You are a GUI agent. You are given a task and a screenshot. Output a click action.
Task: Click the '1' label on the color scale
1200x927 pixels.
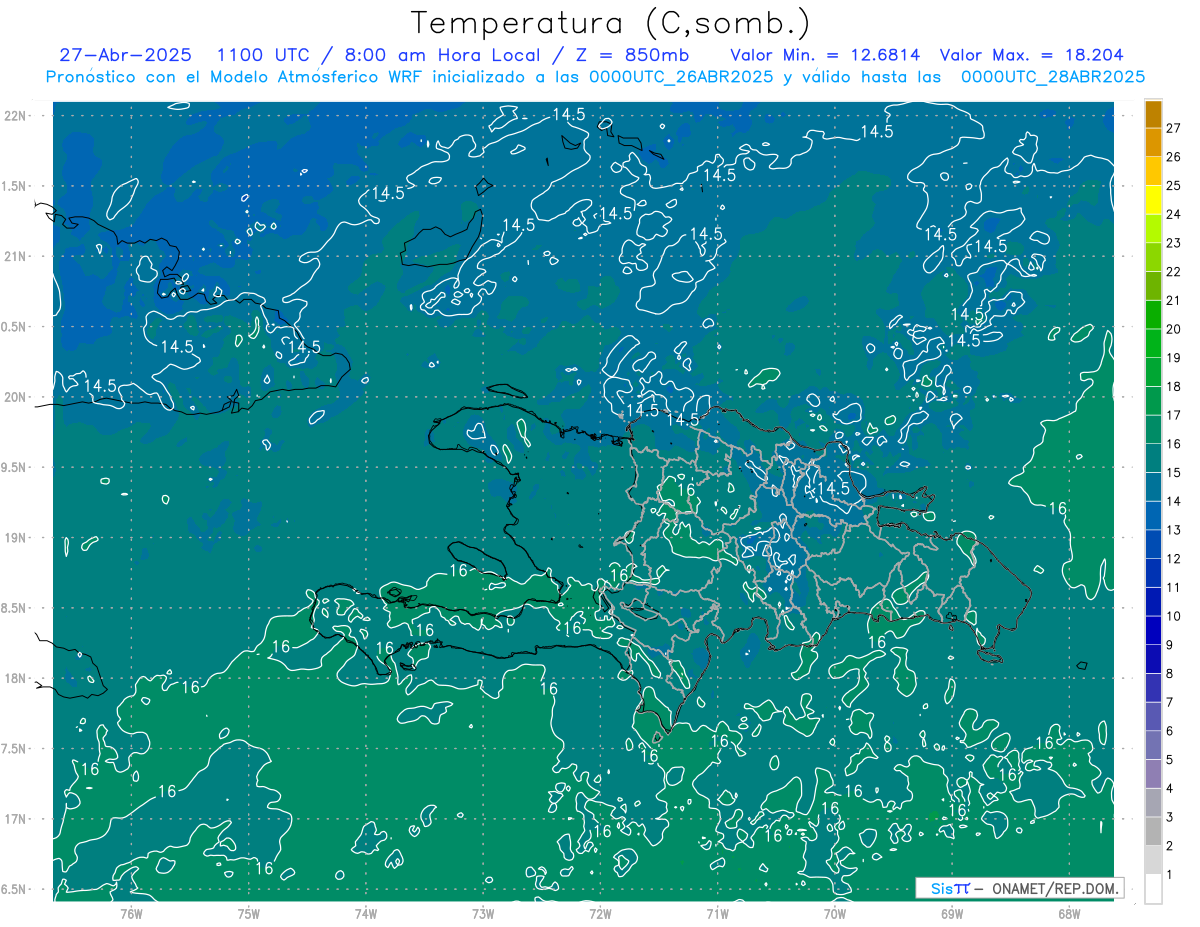coord(1169,875)
